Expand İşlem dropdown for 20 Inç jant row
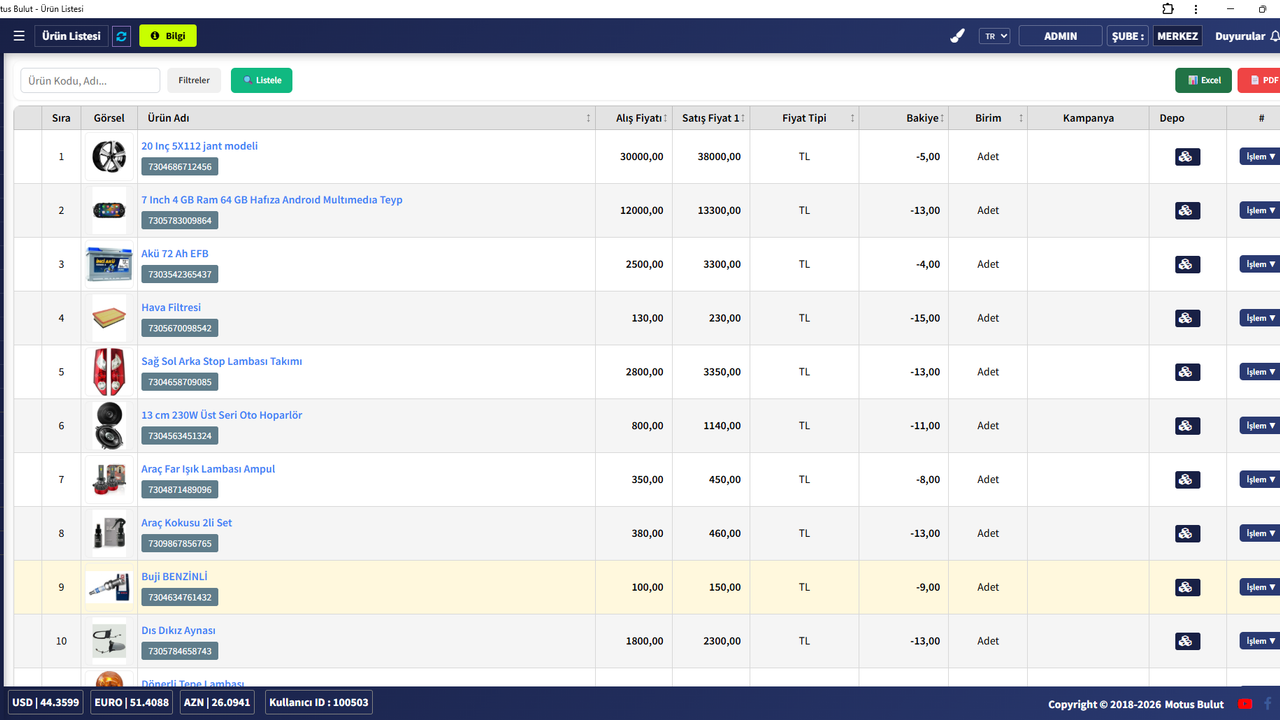The height and width of the screenshot is (720, 1280). [1260, 156]
